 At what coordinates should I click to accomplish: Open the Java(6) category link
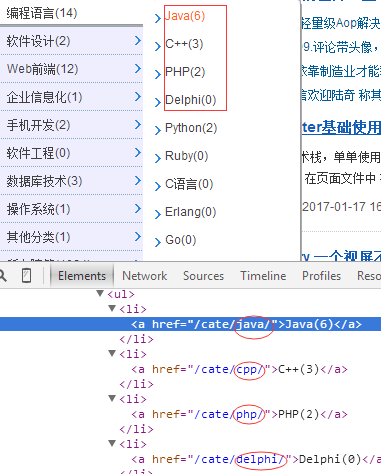(185, 16)
